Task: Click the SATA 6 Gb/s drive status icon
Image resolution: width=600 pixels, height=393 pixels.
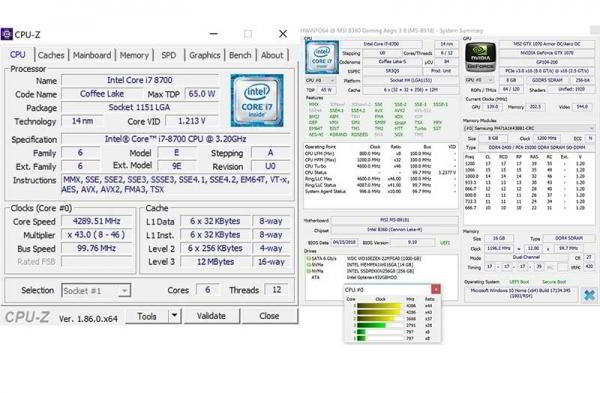Action: [x=308, y=259]
